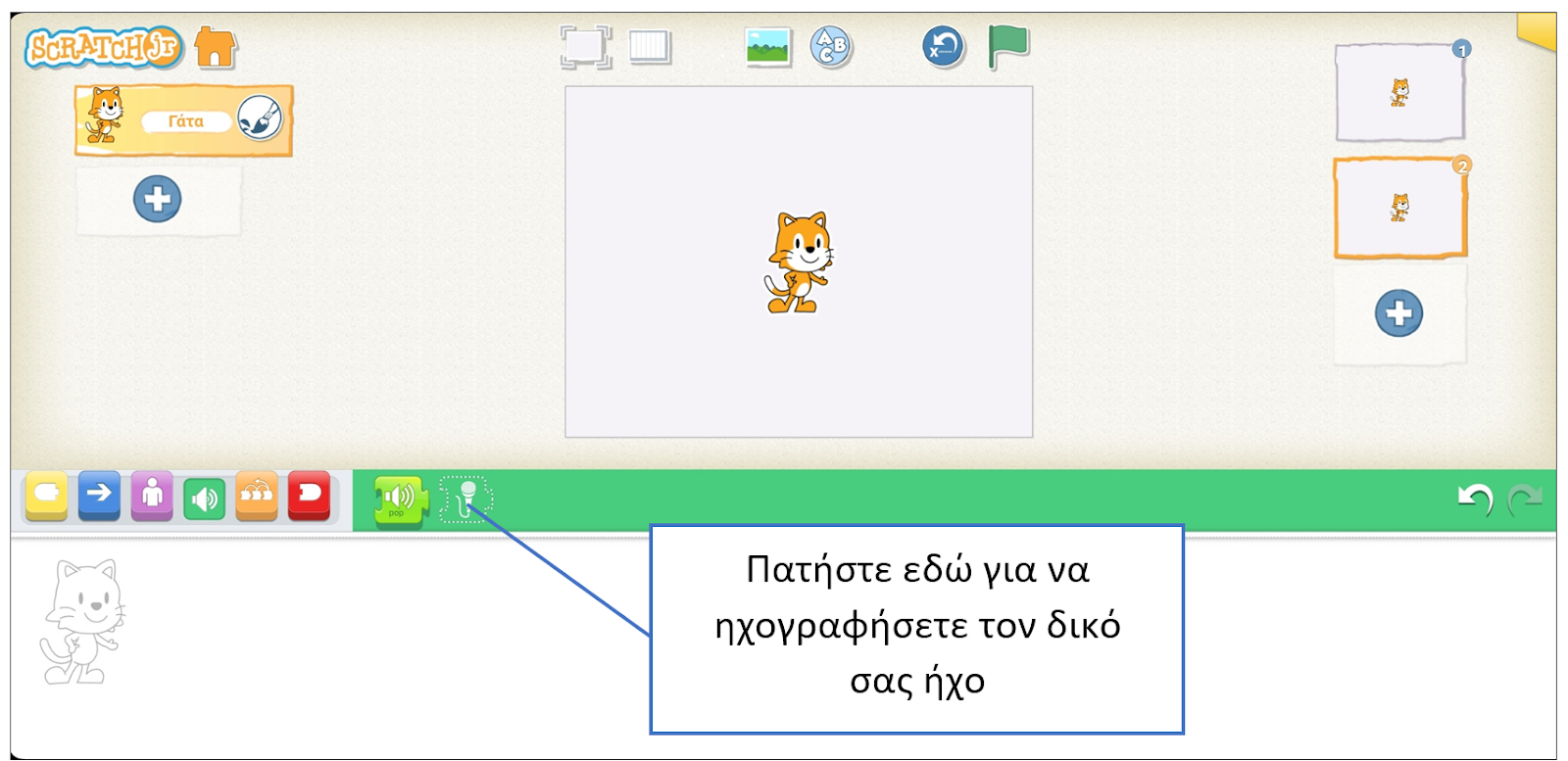Switch to full screen presentation mode
This screenshot has width=1568, height=761.
(585, 46)
